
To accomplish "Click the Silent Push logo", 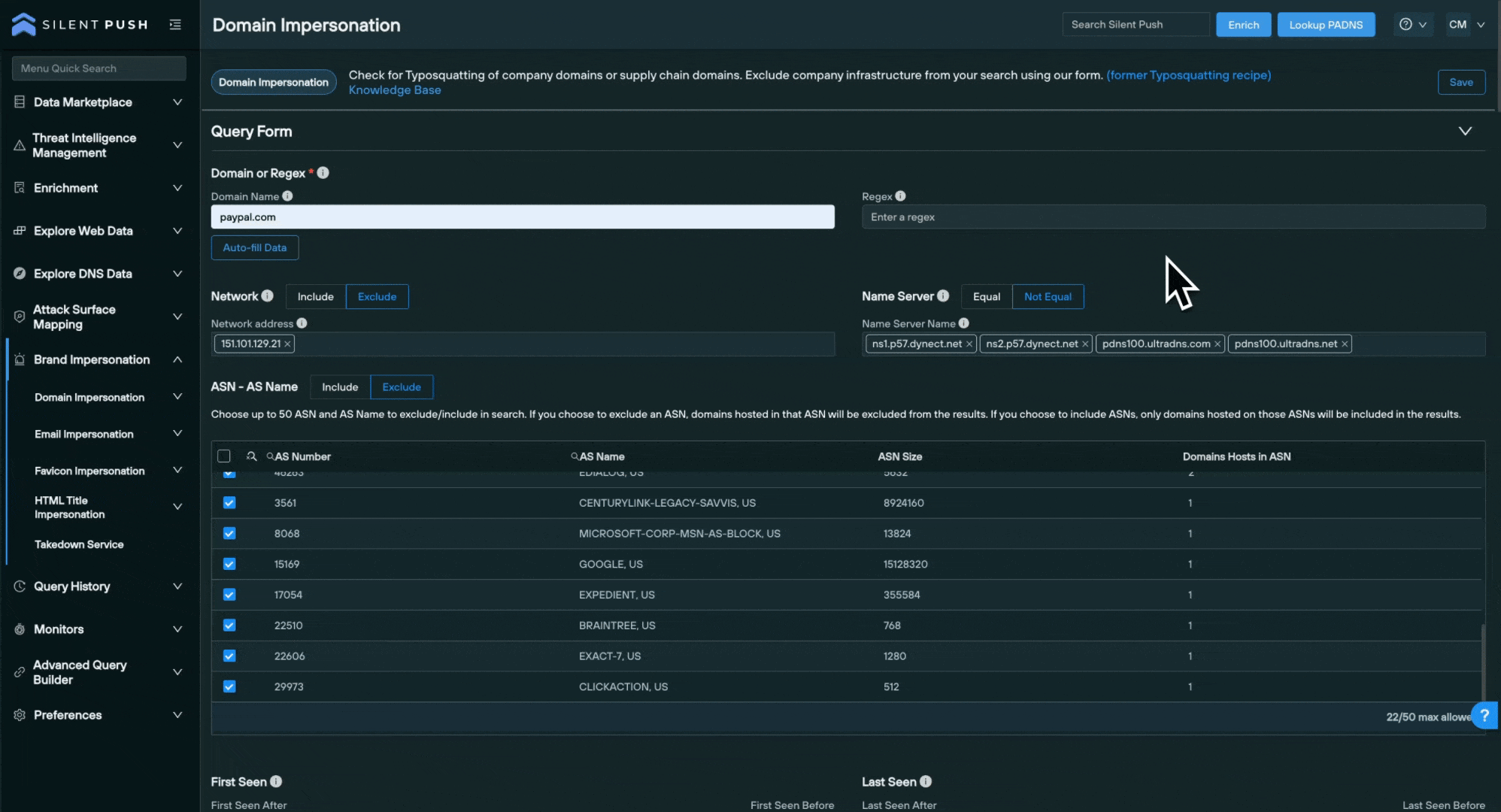I will tap(80, 24).
